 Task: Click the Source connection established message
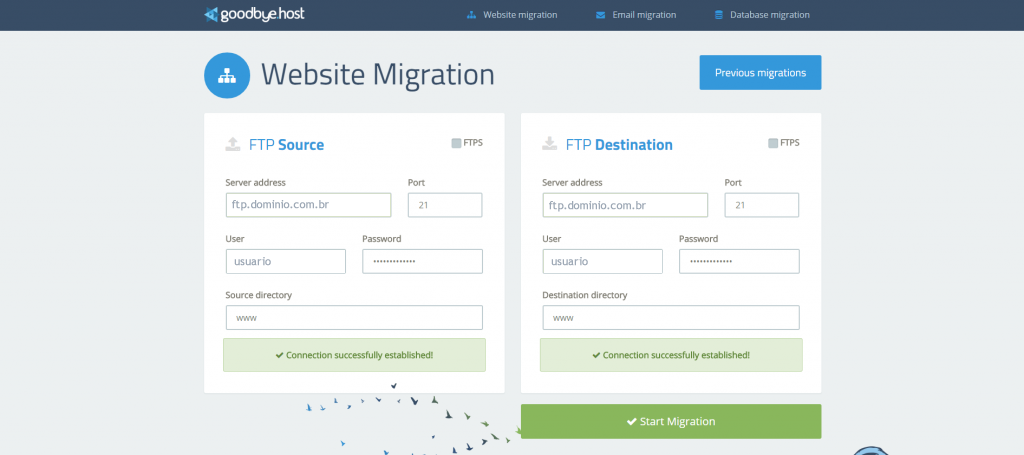(x=355, y=355)
